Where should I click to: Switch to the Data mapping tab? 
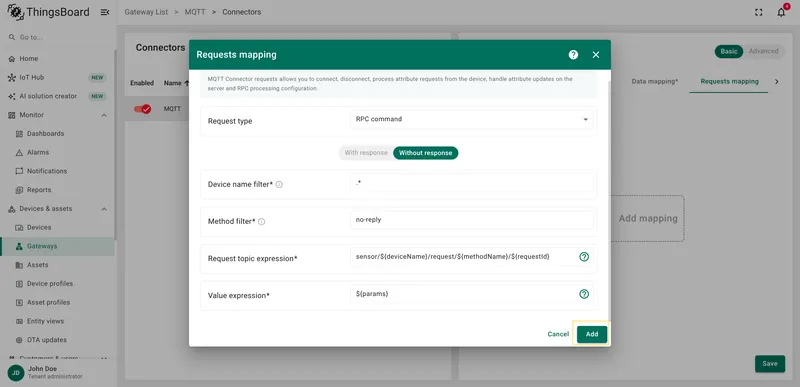(x=655, y=82)
